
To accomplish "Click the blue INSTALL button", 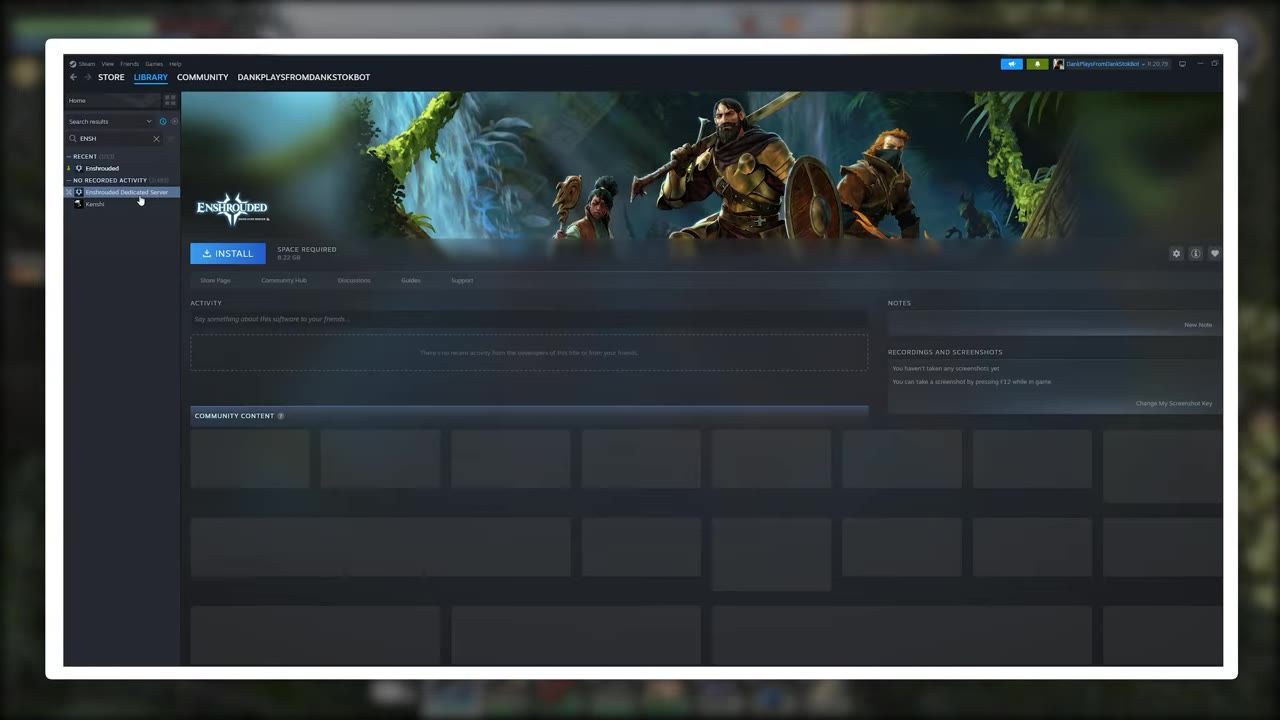I will pos(228,253).
